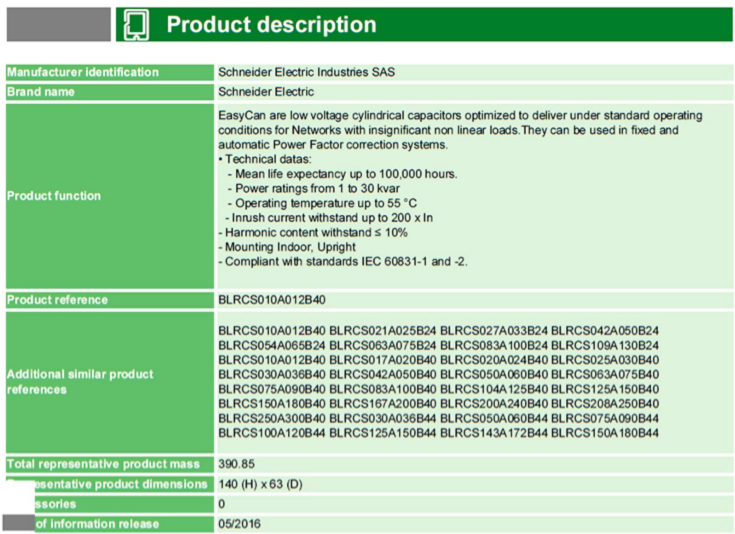Select the mass value 390.85

[x=237, y=464]
